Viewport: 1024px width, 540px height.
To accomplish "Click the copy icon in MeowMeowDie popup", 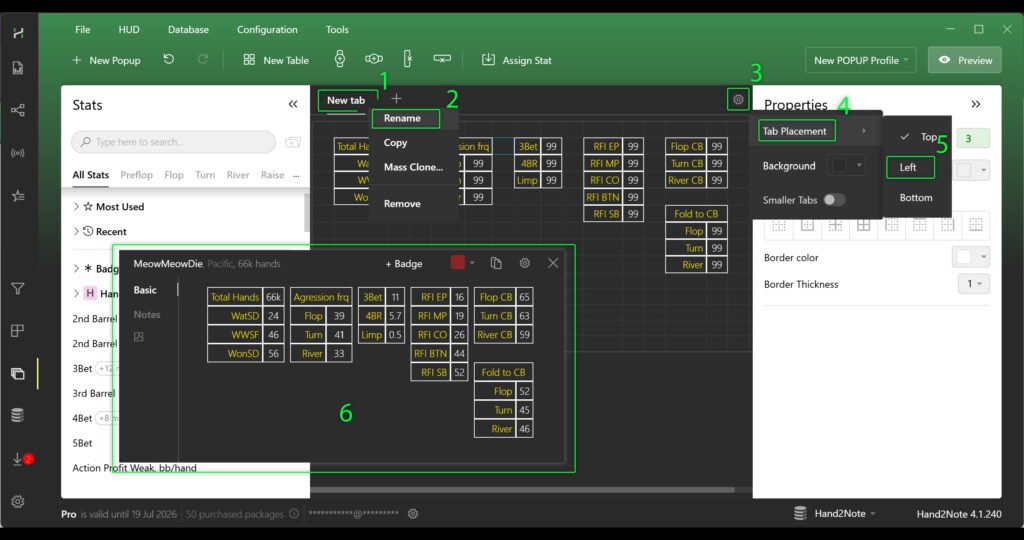I will click(x=496, y=263).
